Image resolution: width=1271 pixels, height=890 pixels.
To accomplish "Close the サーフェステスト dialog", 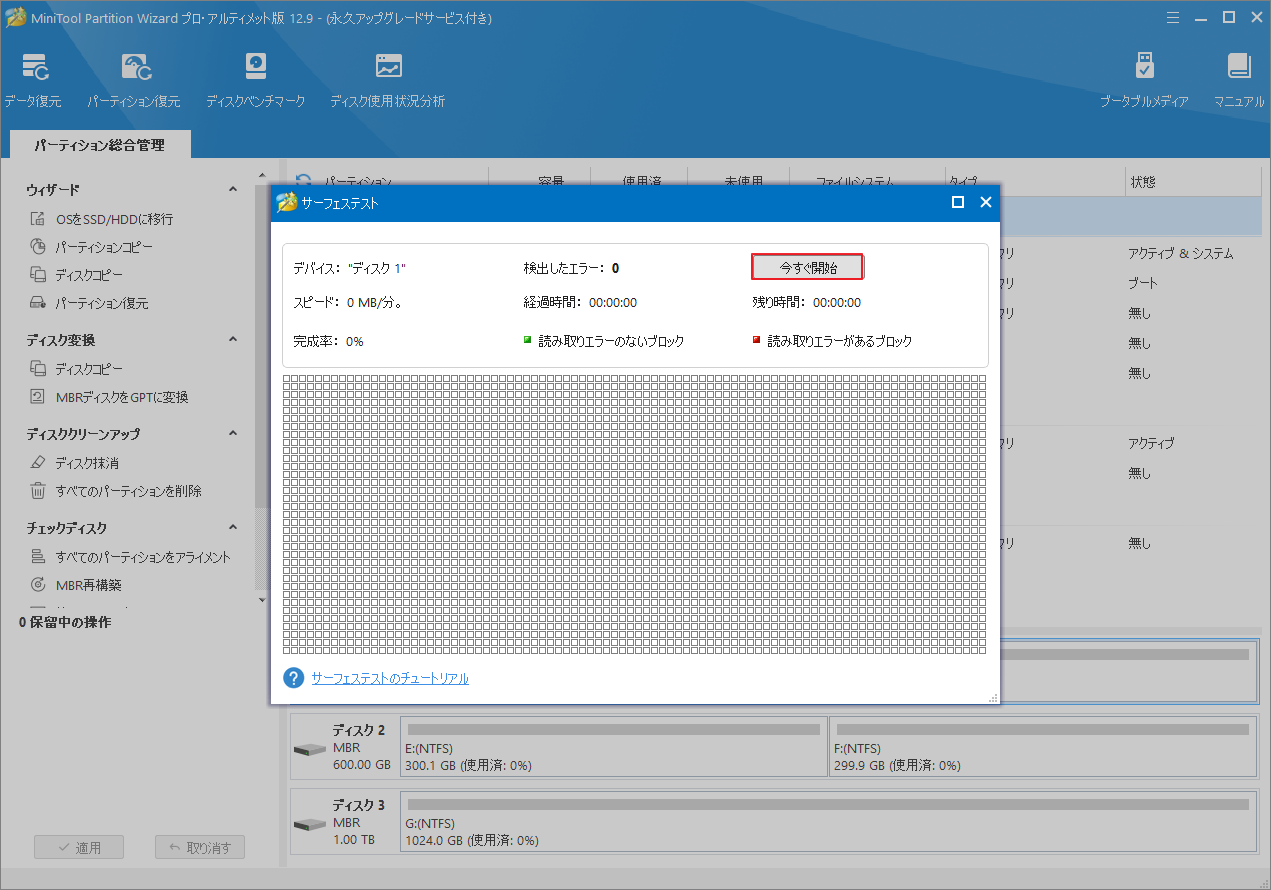I will pos(985,202).
